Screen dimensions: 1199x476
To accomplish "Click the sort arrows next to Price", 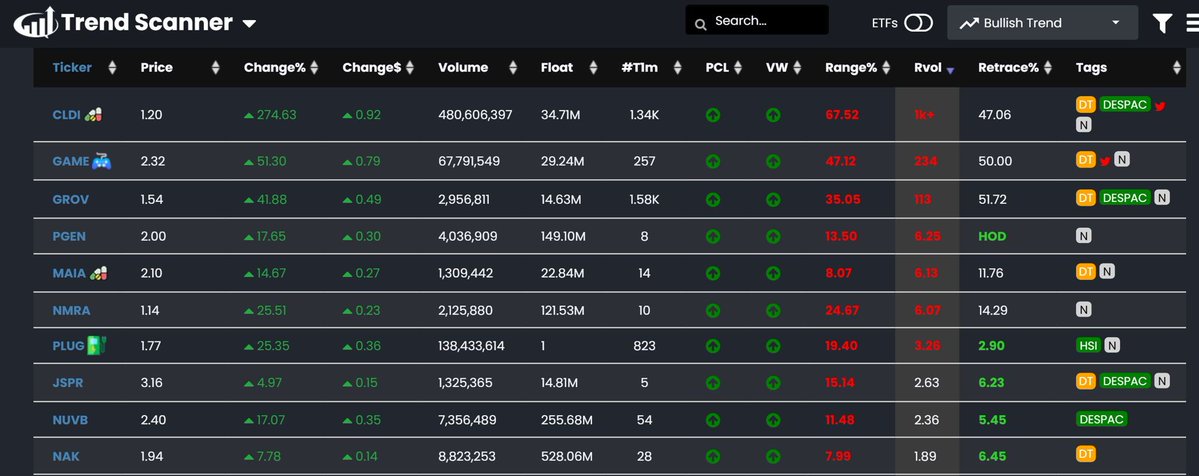I will (216, 67).
